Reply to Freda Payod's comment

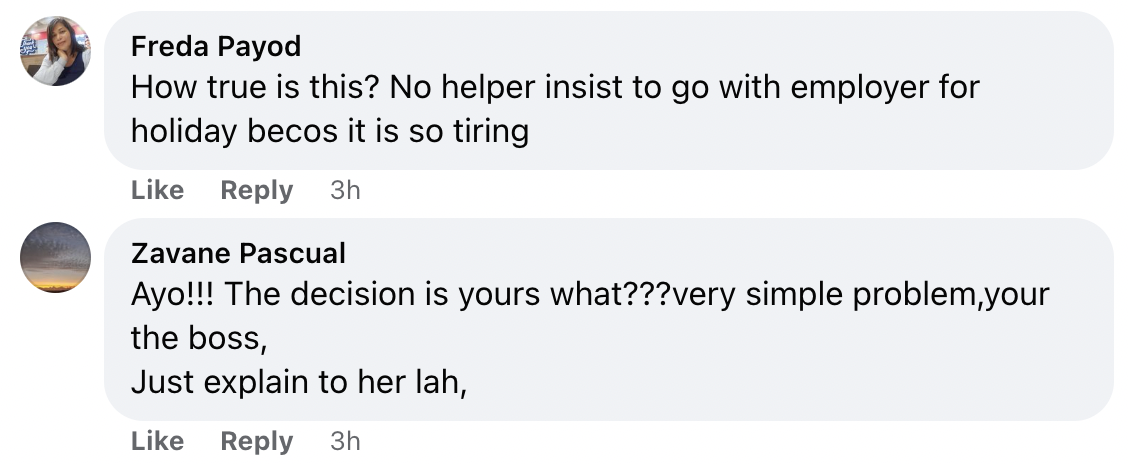pos(257,190)
